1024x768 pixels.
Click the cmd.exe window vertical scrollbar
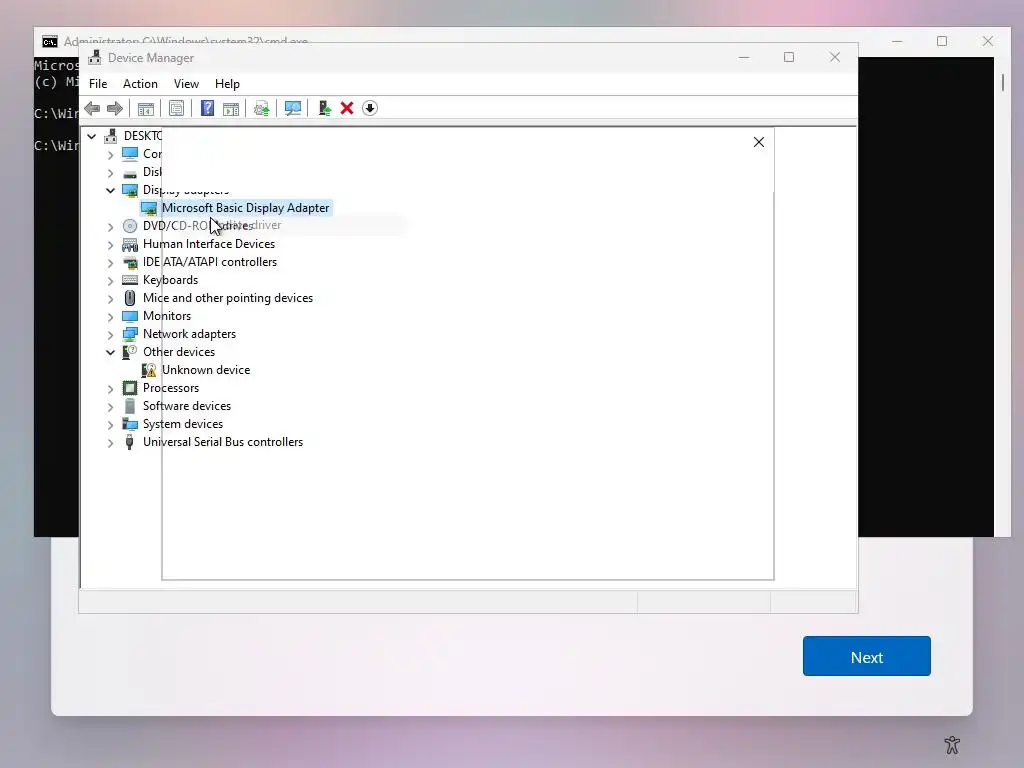coord(1003,296)
